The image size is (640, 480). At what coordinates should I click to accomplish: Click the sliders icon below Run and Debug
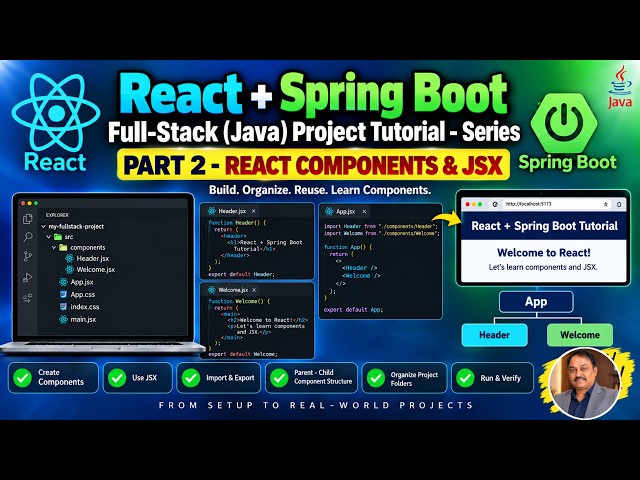[28, 298]
